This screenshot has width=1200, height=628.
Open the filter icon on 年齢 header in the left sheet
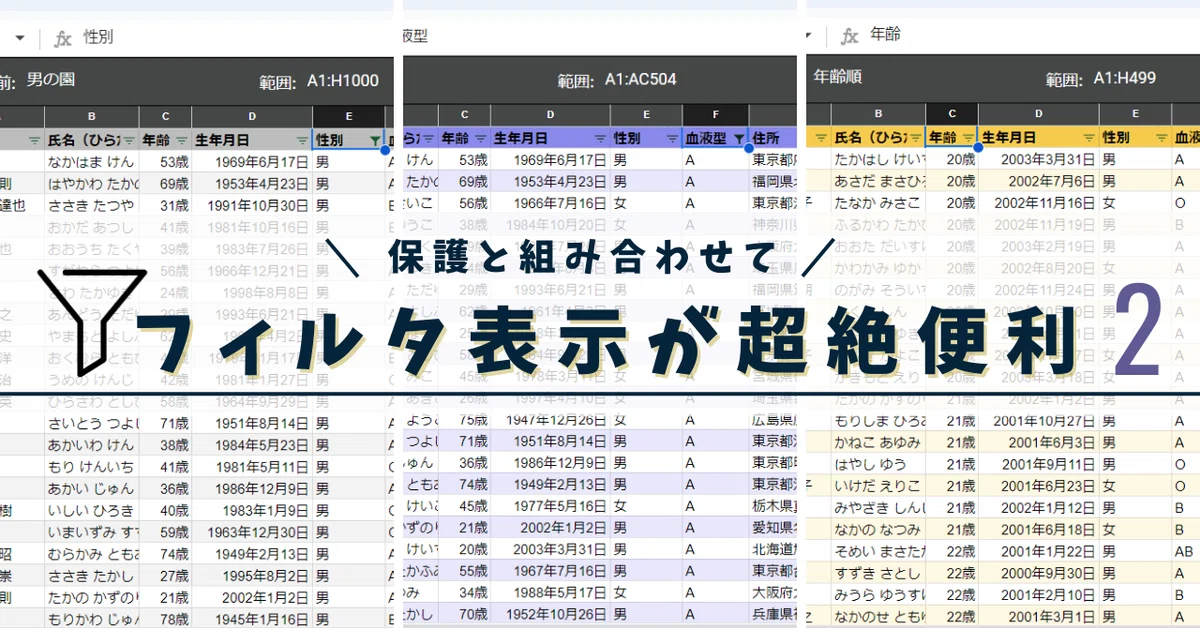point(180,140)
